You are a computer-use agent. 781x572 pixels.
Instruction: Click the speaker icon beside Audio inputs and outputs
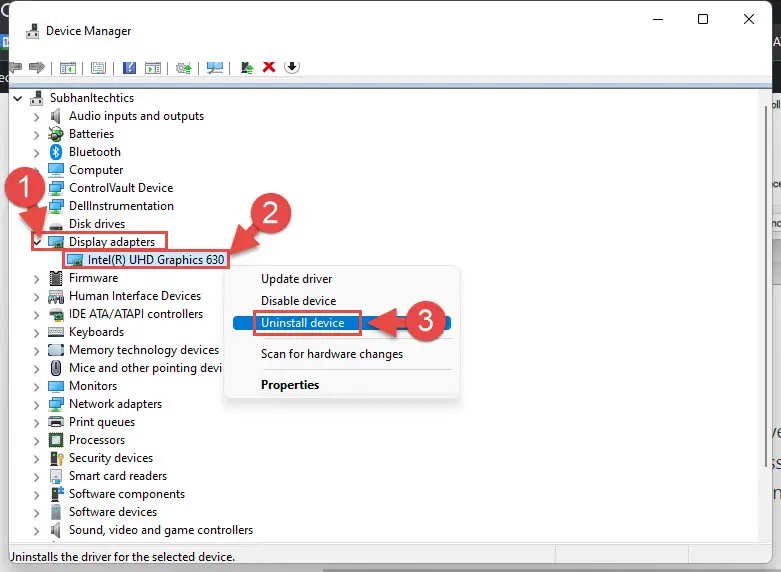[x=55, y=116]
